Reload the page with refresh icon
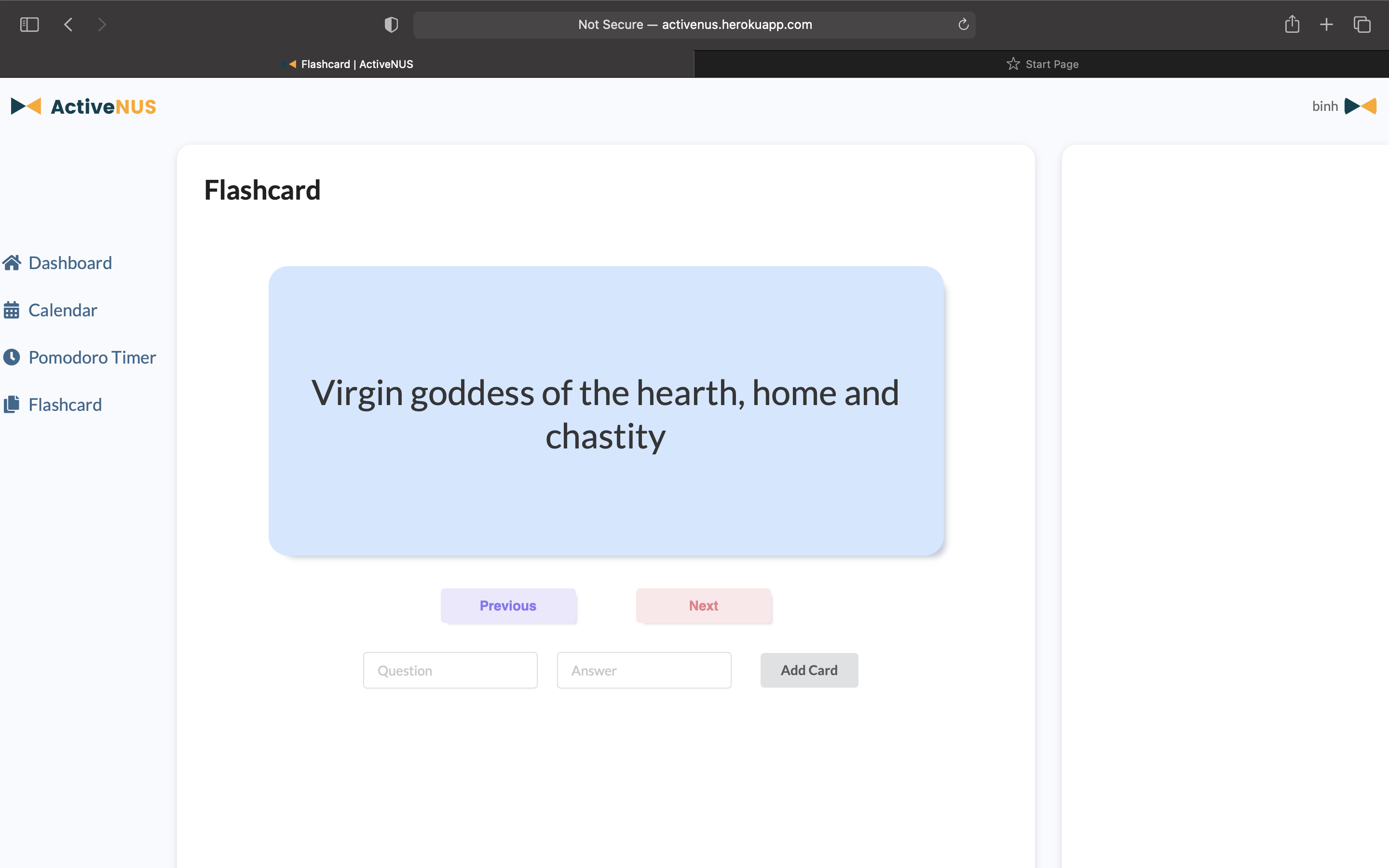Screen dimensions: 1389x868 click(x=963, y=25)
